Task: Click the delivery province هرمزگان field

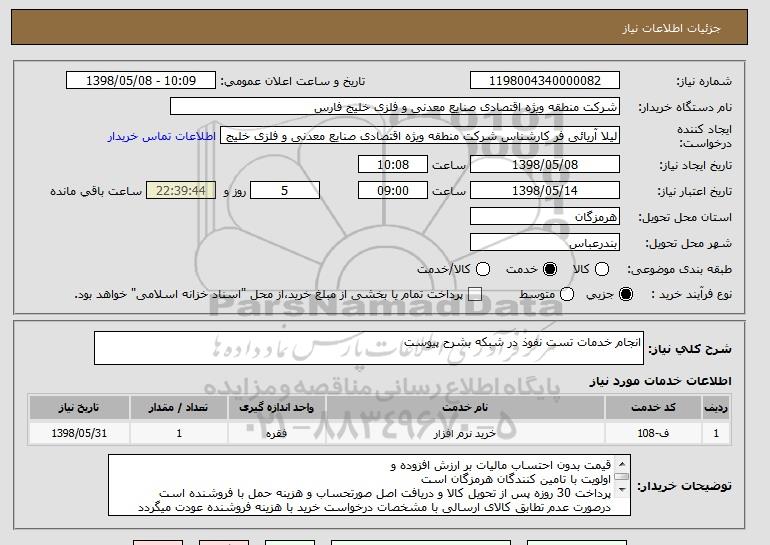Action: coord(545,217)
